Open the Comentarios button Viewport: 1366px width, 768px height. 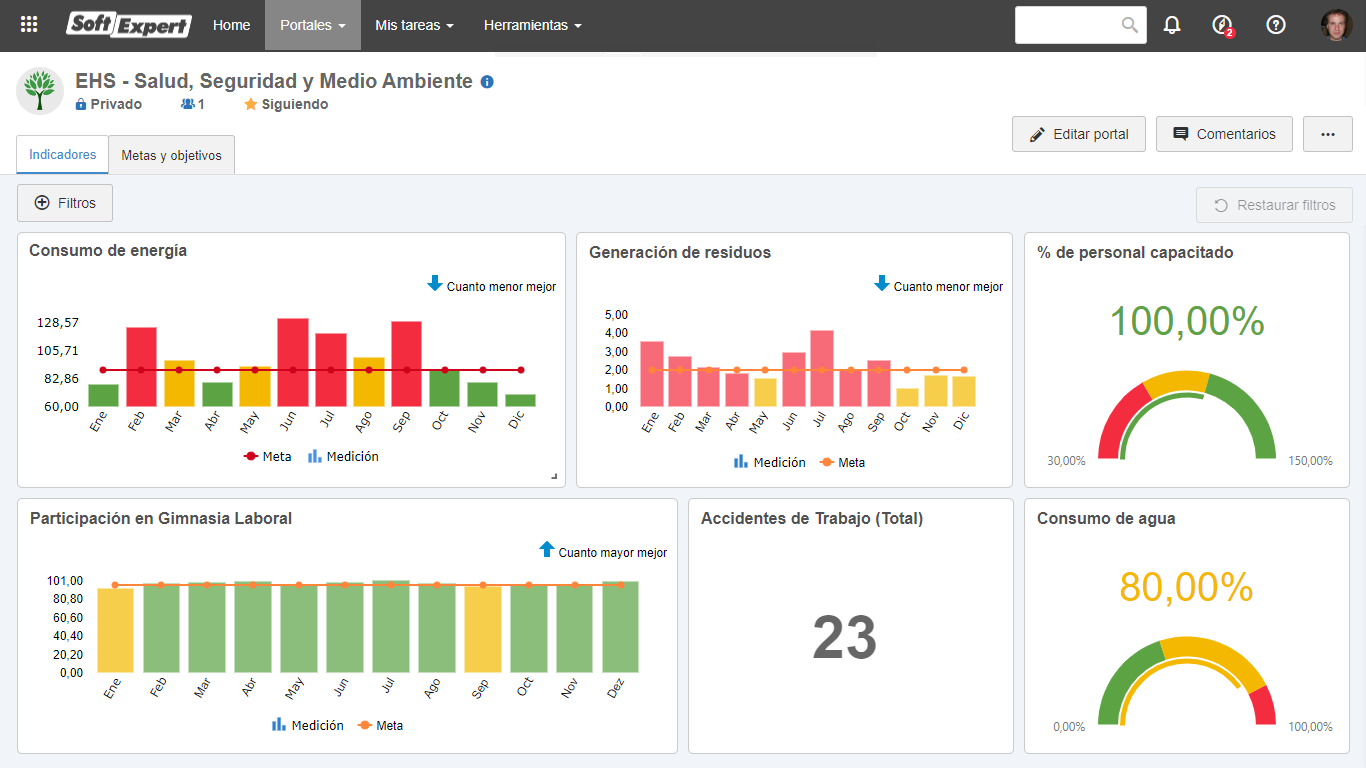tap(1224, 134)
